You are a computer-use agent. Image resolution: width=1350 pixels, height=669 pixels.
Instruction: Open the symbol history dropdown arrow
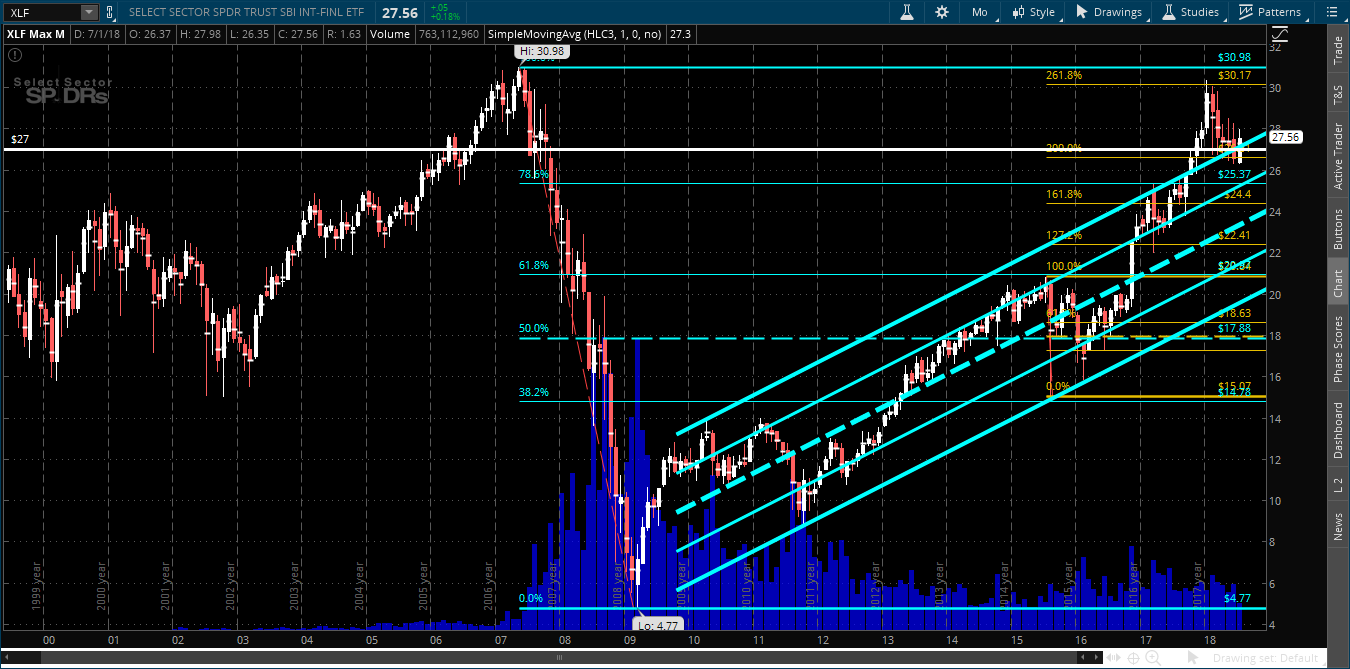(88, 12)
